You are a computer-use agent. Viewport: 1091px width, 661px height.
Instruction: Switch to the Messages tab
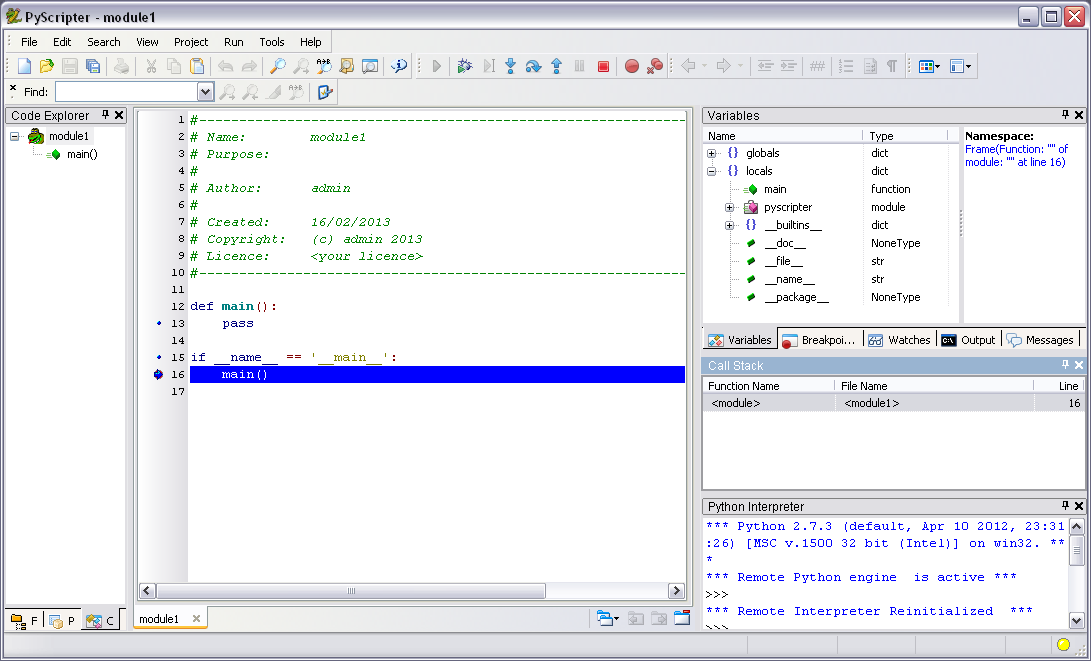[1040, 340]
